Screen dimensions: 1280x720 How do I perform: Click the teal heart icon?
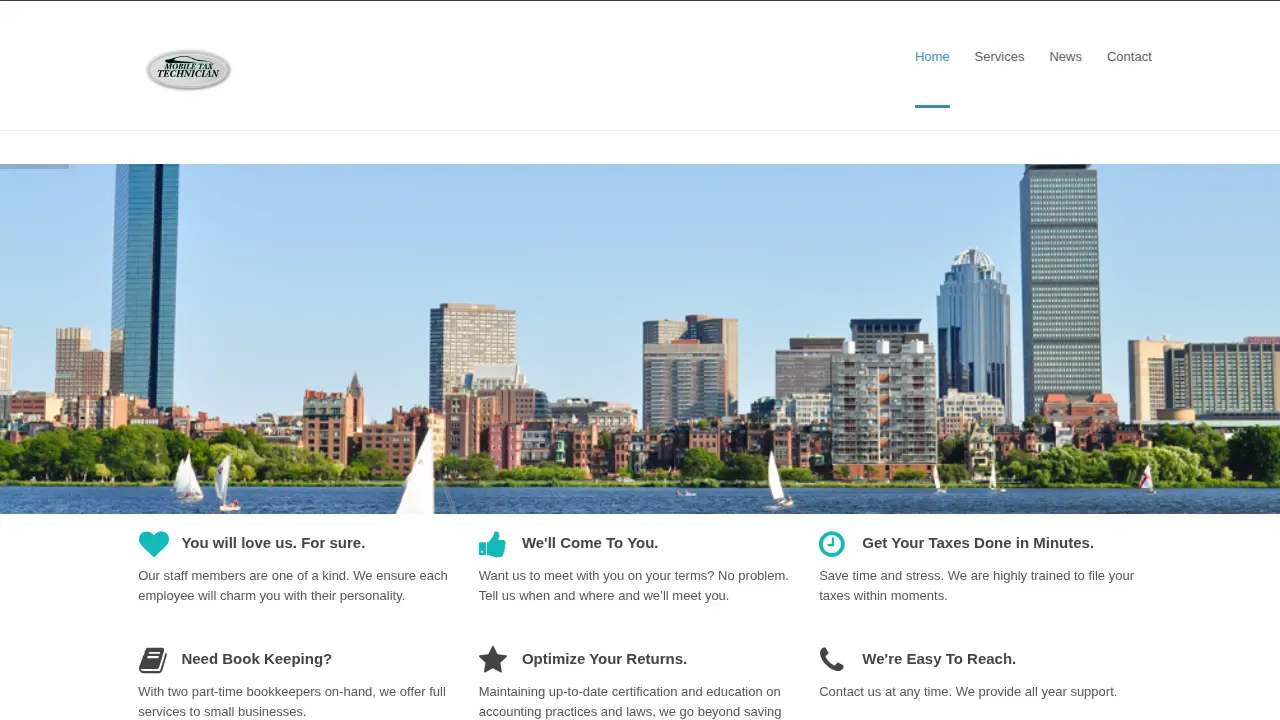(154, 544)
